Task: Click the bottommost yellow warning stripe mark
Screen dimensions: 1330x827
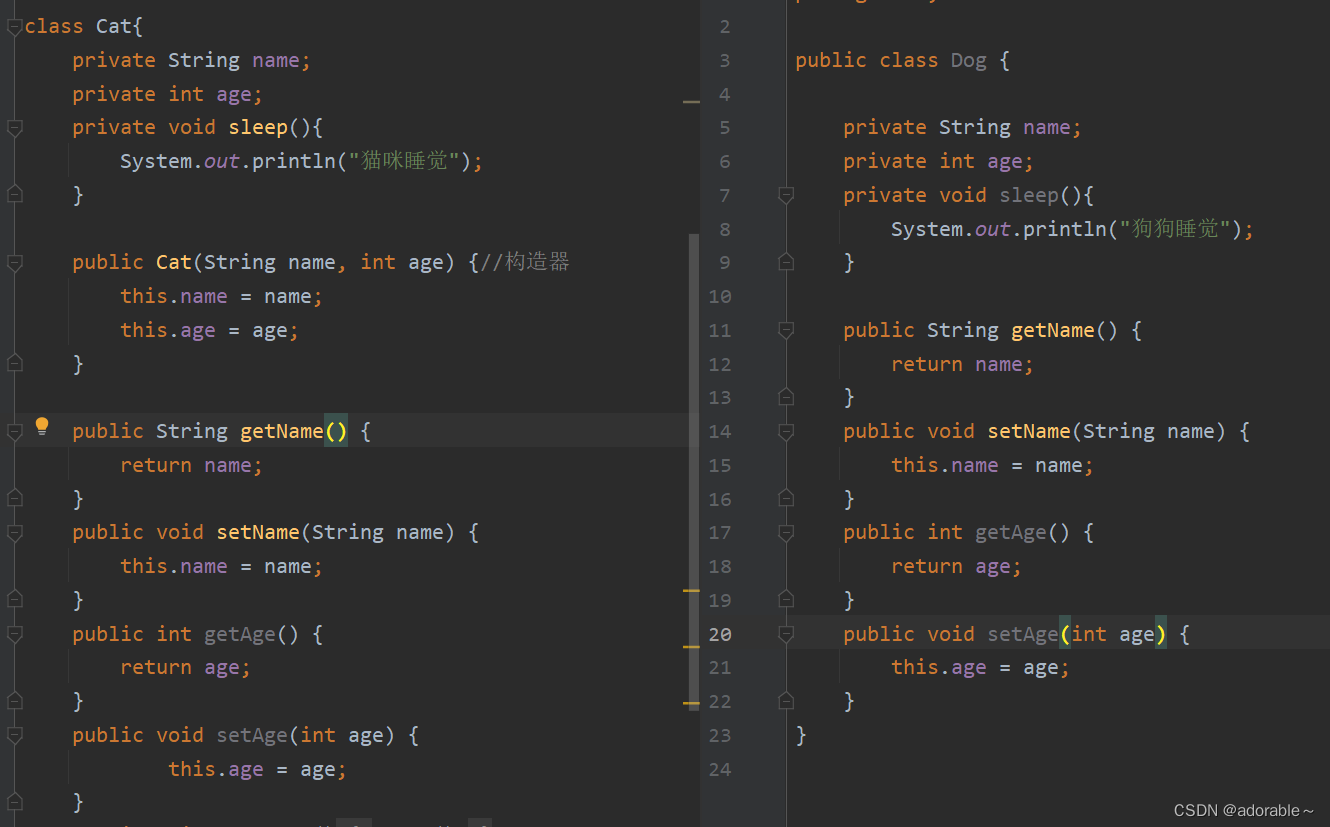Action: pyautogui.click(x=691, y=704)
